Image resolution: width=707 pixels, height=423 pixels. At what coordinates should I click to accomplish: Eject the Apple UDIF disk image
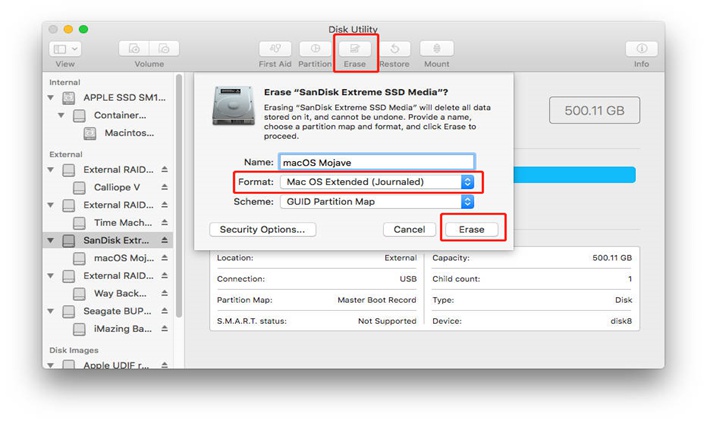165,364
